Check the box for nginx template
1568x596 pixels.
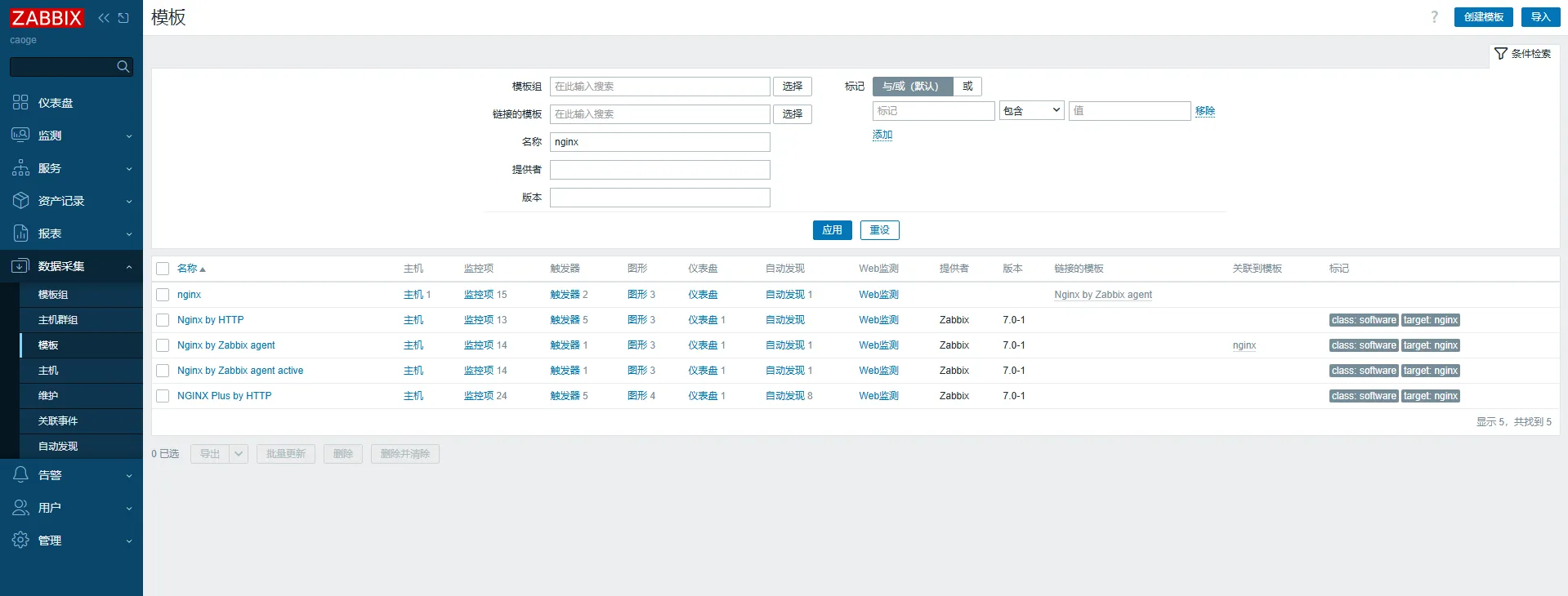(x=163, y=295)
